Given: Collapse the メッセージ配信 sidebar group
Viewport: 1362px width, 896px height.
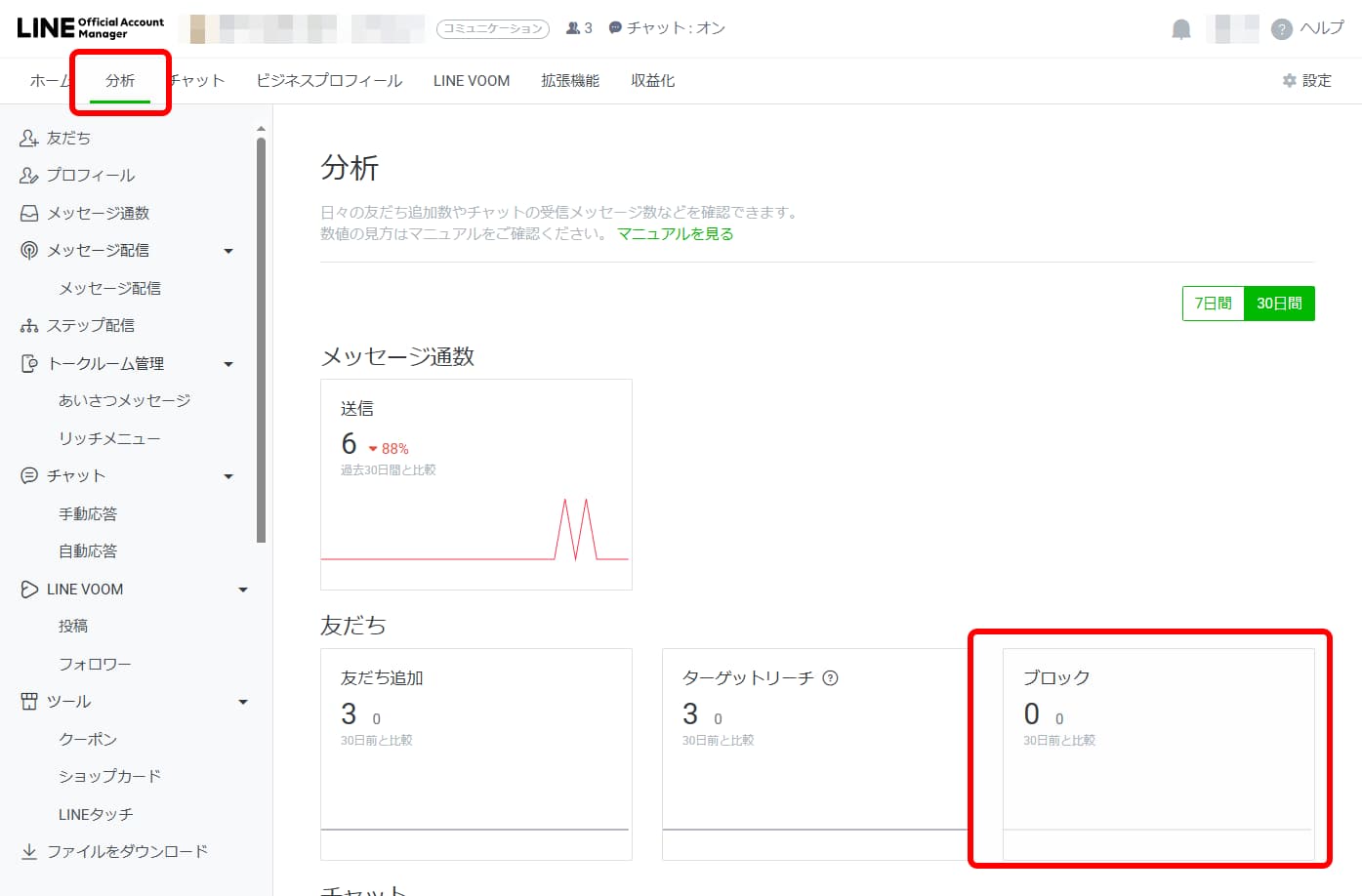Looking at the screenshot, I should click(228, 250).
